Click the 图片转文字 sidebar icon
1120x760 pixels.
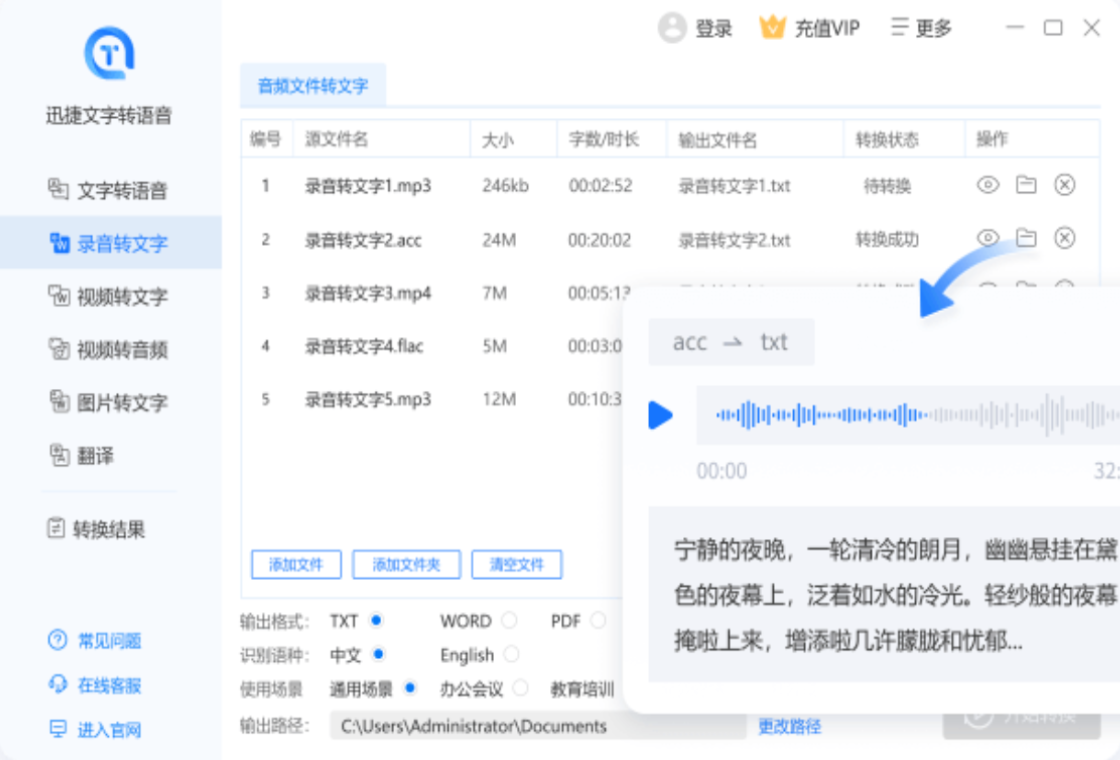point(58,401)
